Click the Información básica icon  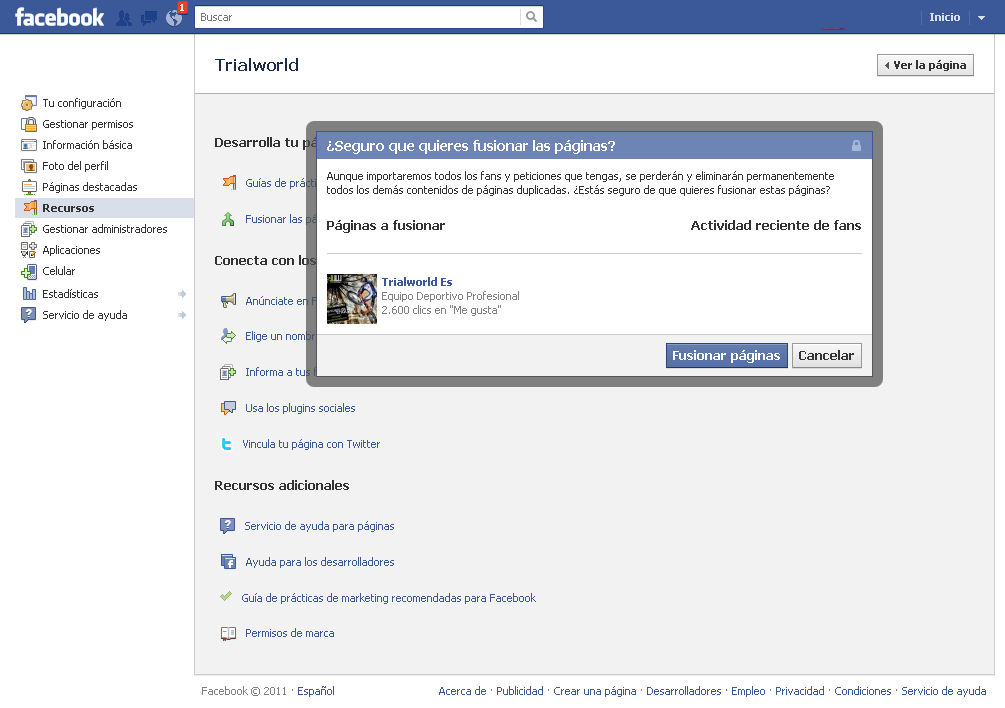click(29, 145)
